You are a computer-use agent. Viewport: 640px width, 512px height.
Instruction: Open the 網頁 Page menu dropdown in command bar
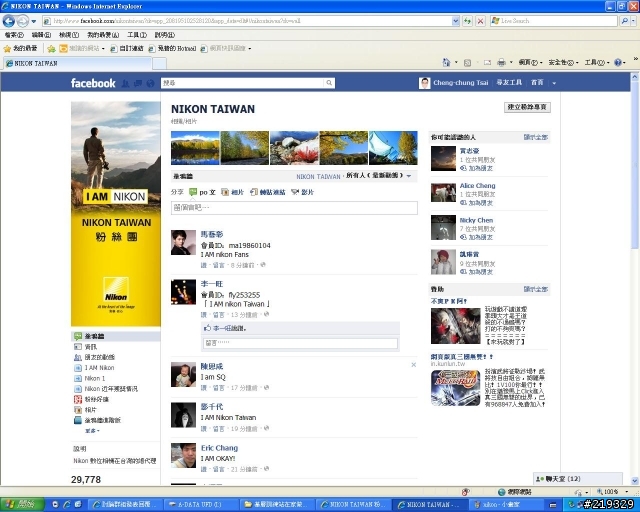click(x=530, y=62)
